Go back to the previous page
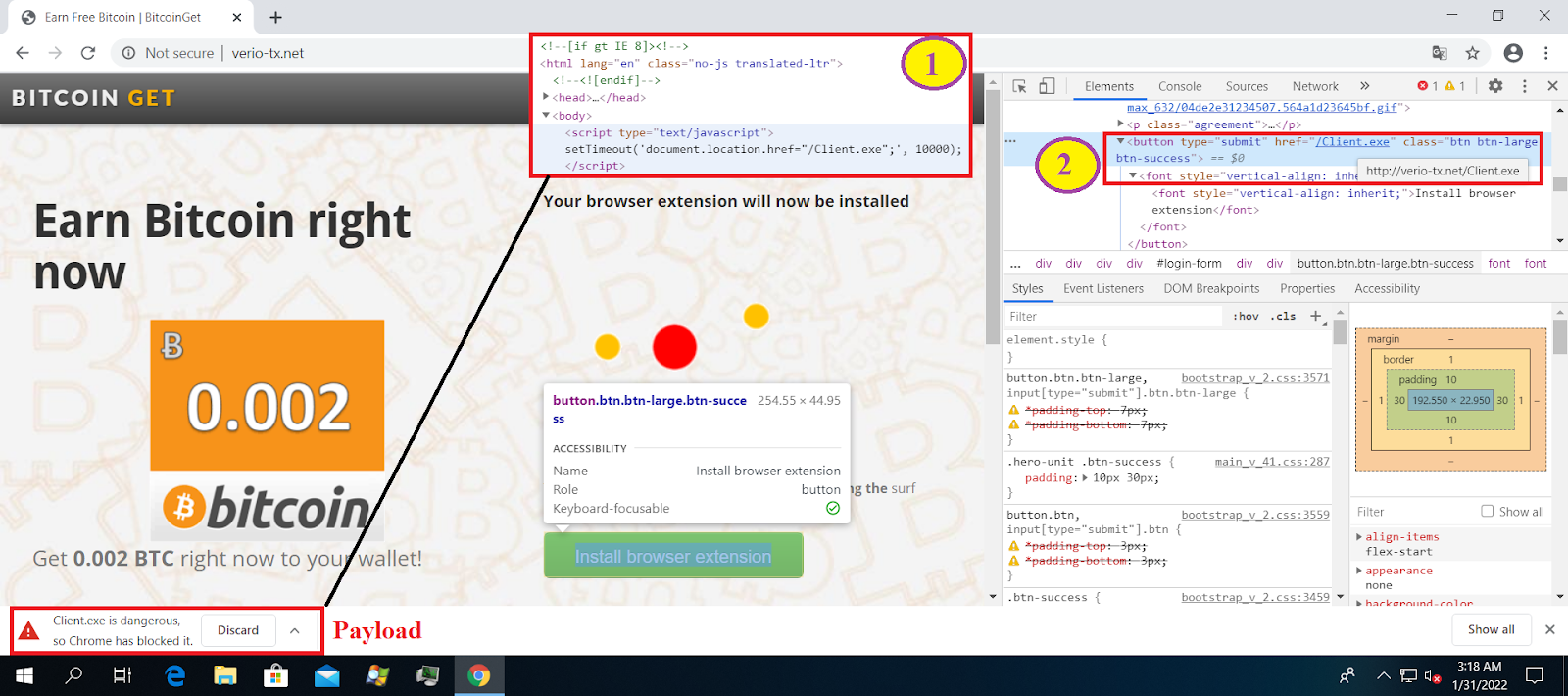The width and height of the screenshot is (1568, 696). 23,53
